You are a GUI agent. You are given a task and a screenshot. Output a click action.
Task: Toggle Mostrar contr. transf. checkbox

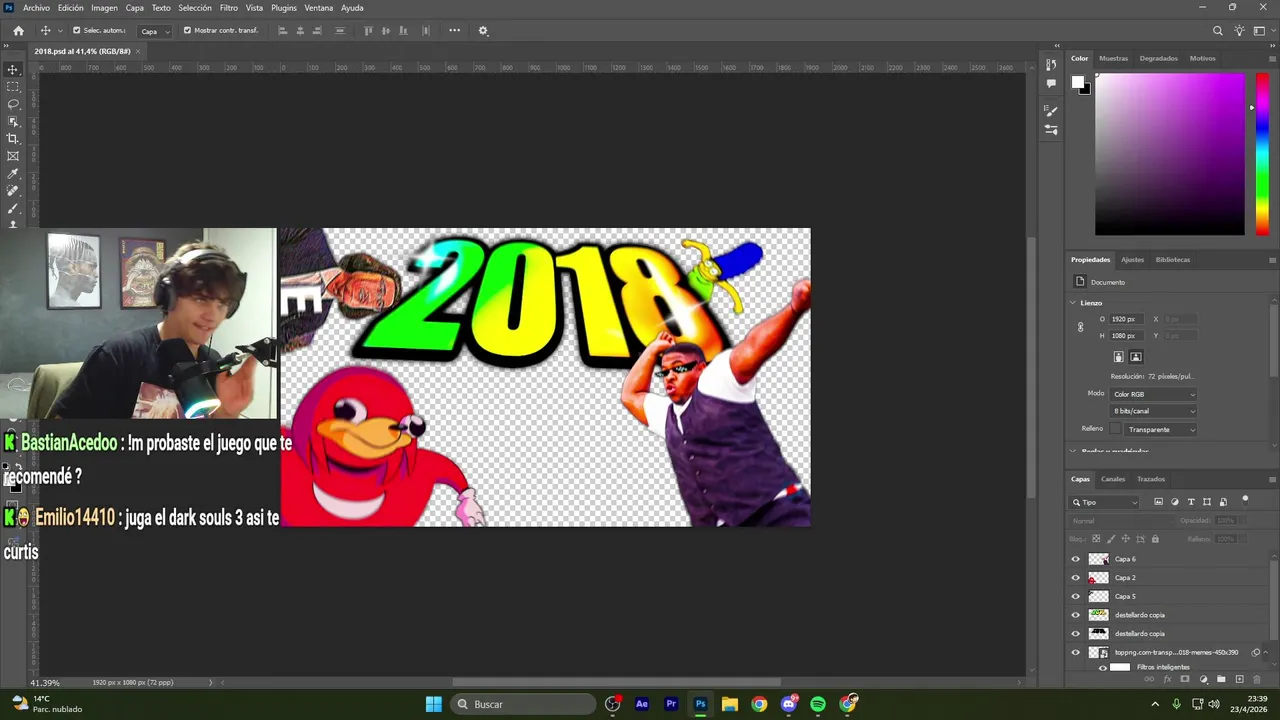tap(187, 31)
